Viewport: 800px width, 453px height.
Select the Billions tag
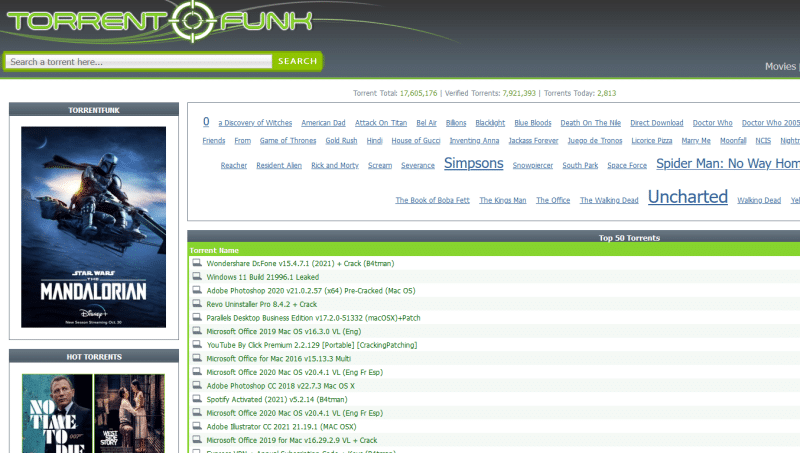456,123
